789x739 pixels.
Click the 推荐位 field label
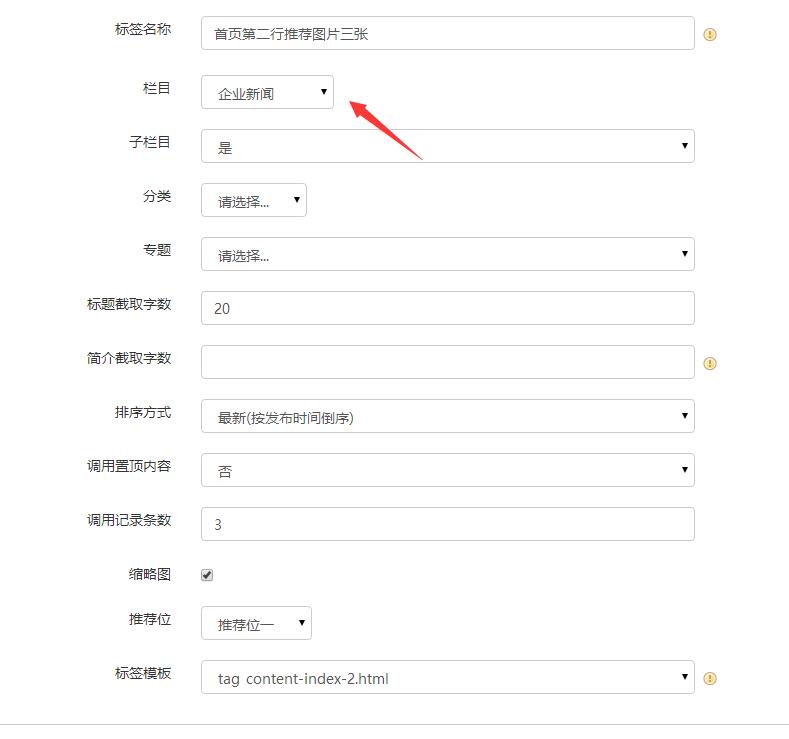coord(149,619)
